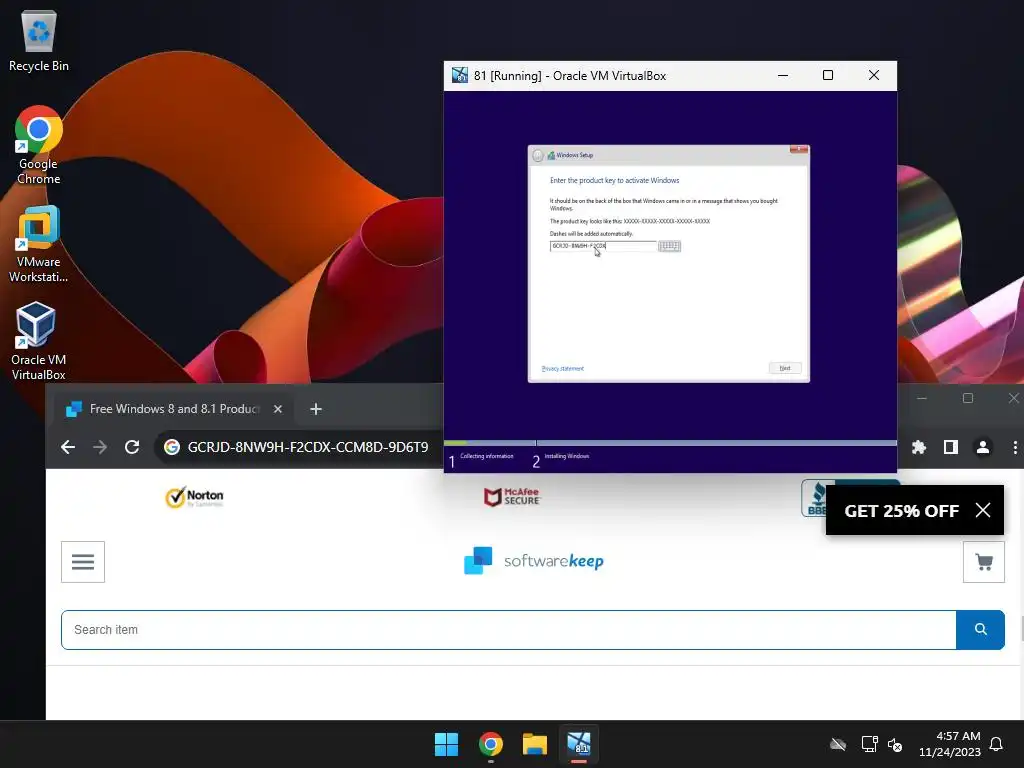Minimize the VirtualBox window
Viewport: 1024px width, 768px height.
click(783, 75)
